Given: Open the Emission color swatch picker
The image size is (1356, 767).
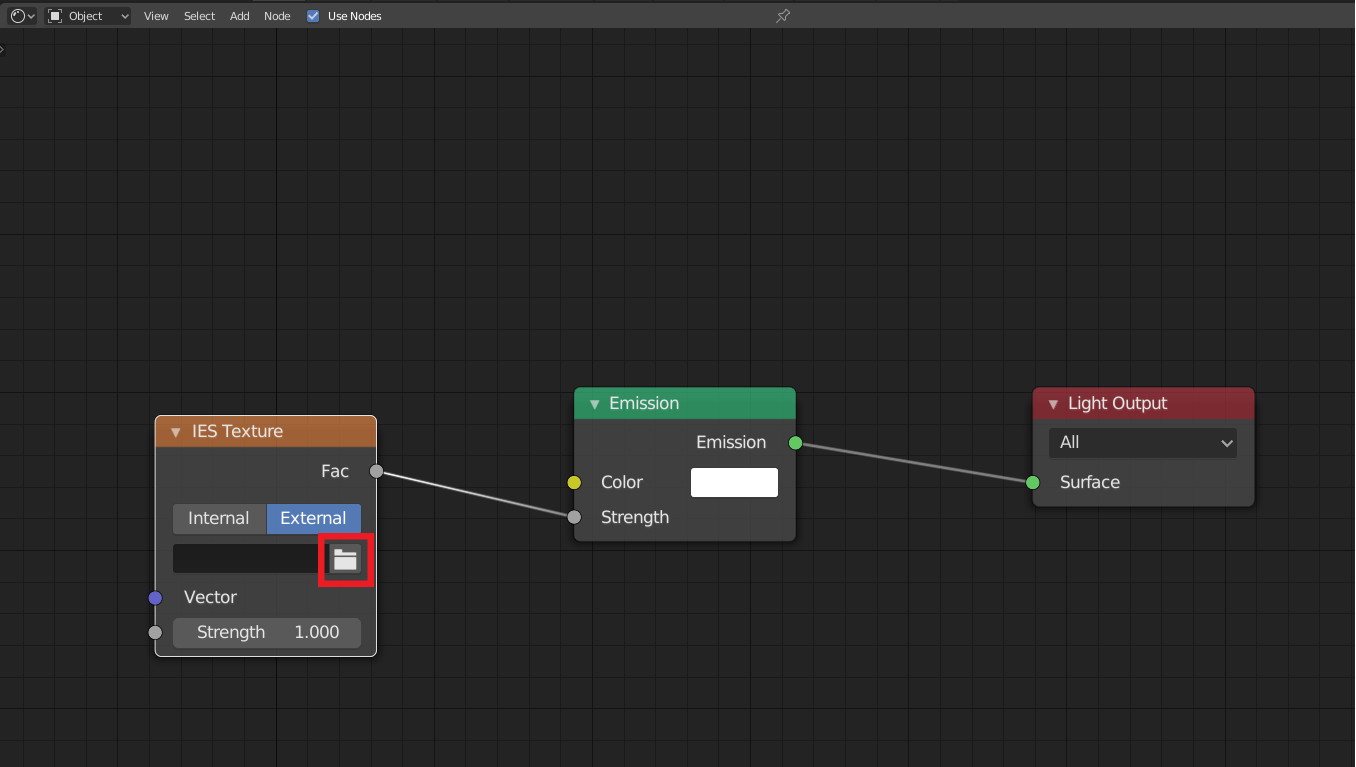Looking at the screenshot, I should pos(734,482).
